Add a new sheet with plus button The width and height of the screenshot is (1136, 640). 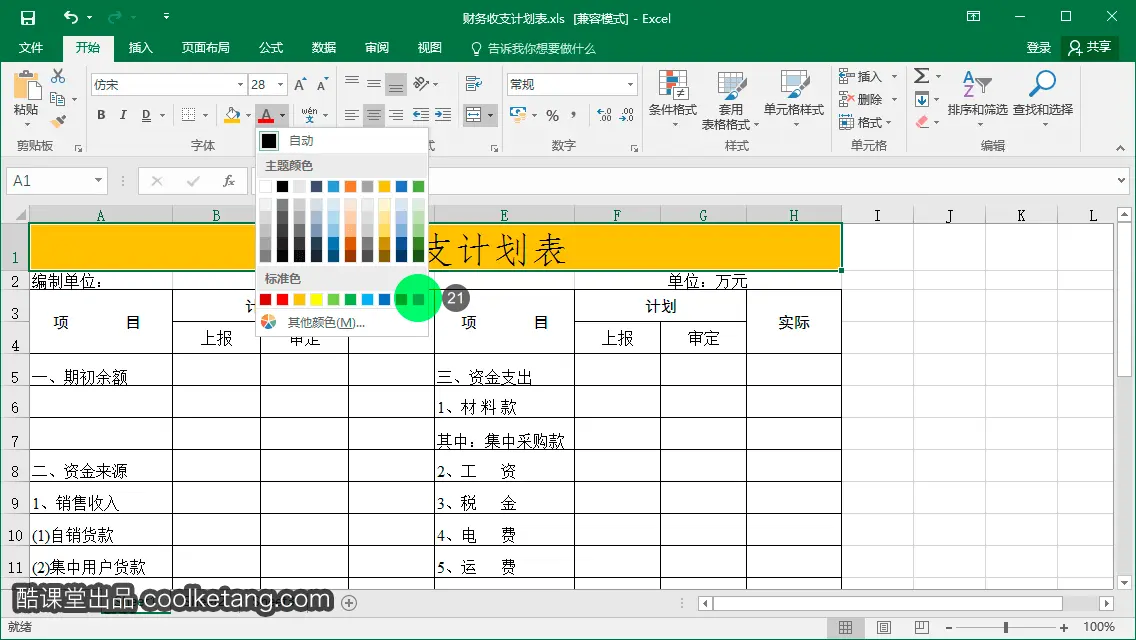(349, 602)
